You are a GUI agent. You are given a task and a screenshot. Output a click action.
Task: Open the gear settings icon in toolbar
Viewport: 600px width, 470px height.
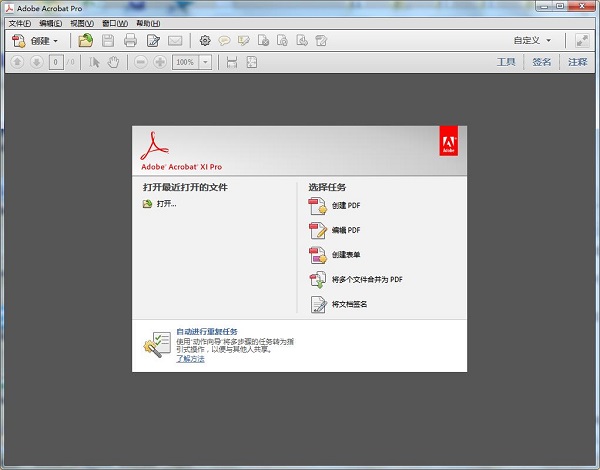pyautogui.click(x=205, y=40)
